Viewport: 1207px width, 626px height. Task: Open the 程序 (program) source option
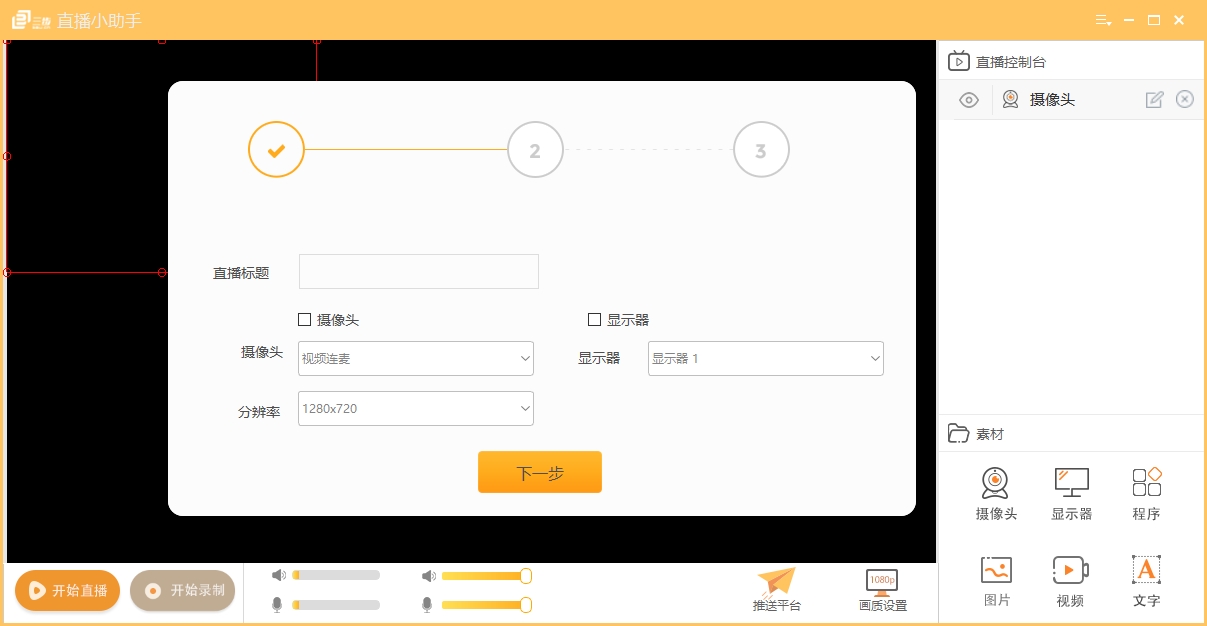pos(1146,493)
